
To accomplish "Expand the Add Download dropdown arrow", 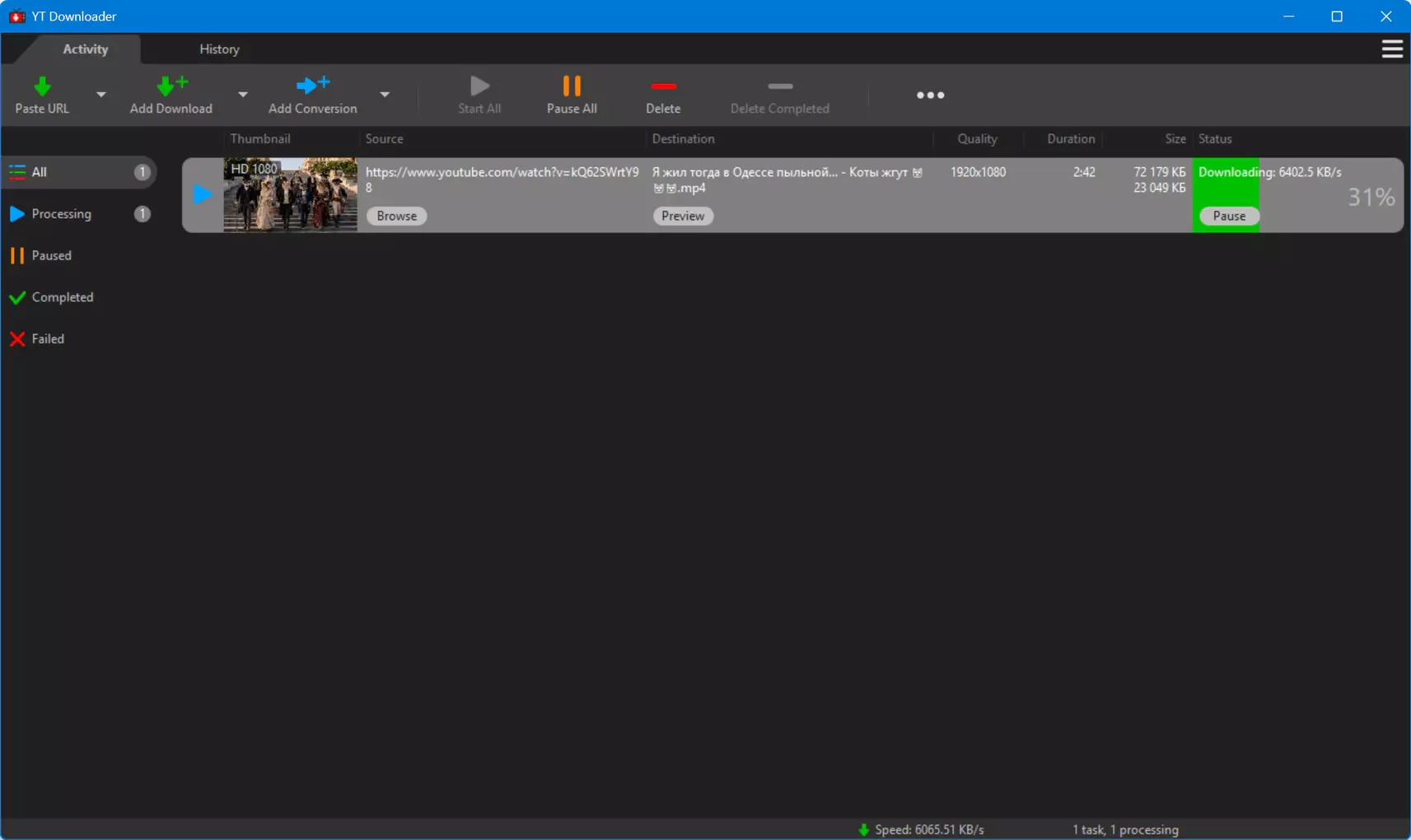I will pyautogui.click(x=242, y=95).
